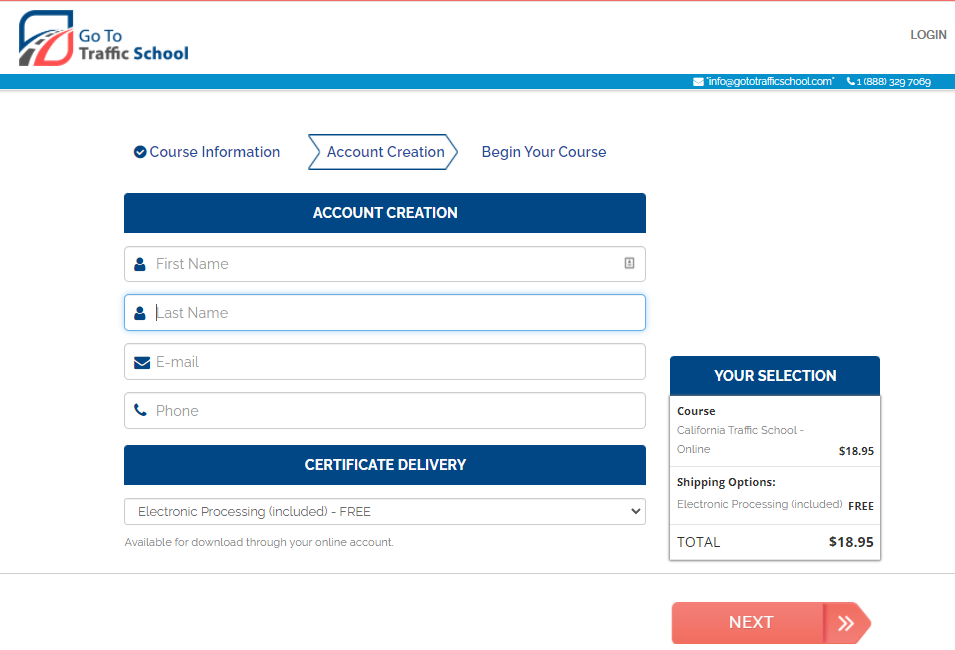This screenshot has width=955, height=650.
Task: Click the 'Available for download' note text
Action: (259, 542)
